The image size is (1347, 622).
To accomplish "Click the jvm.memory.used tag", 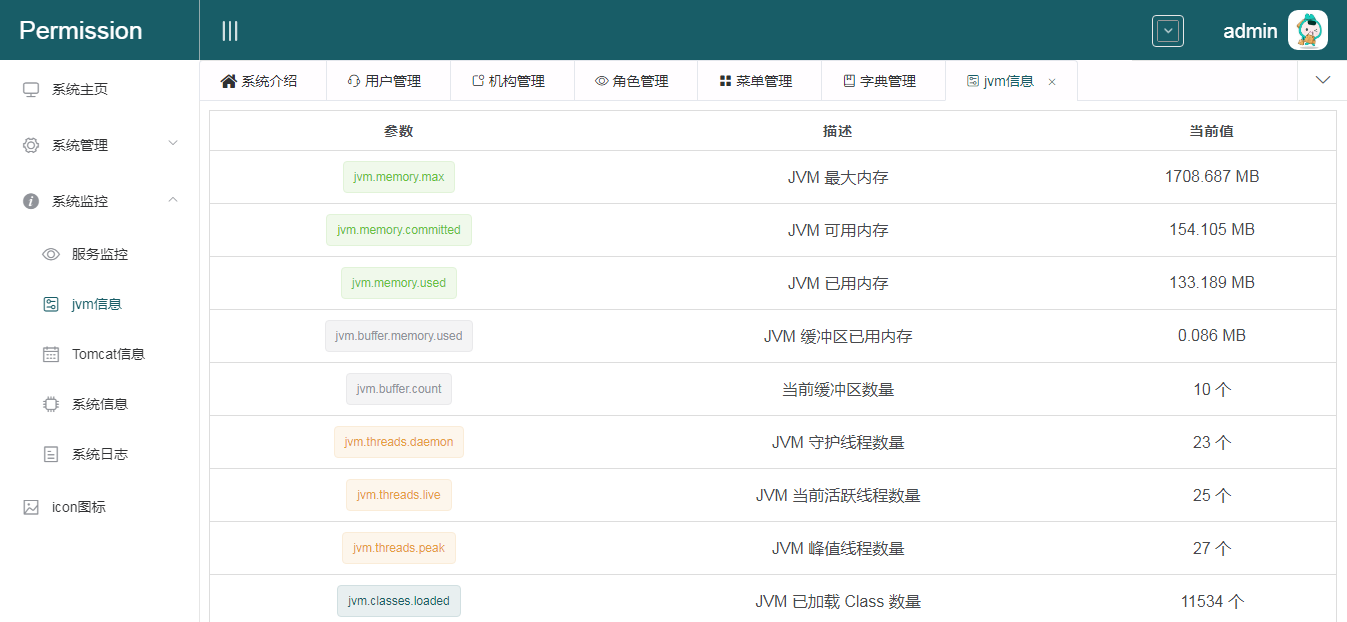I will coord(399,283).
